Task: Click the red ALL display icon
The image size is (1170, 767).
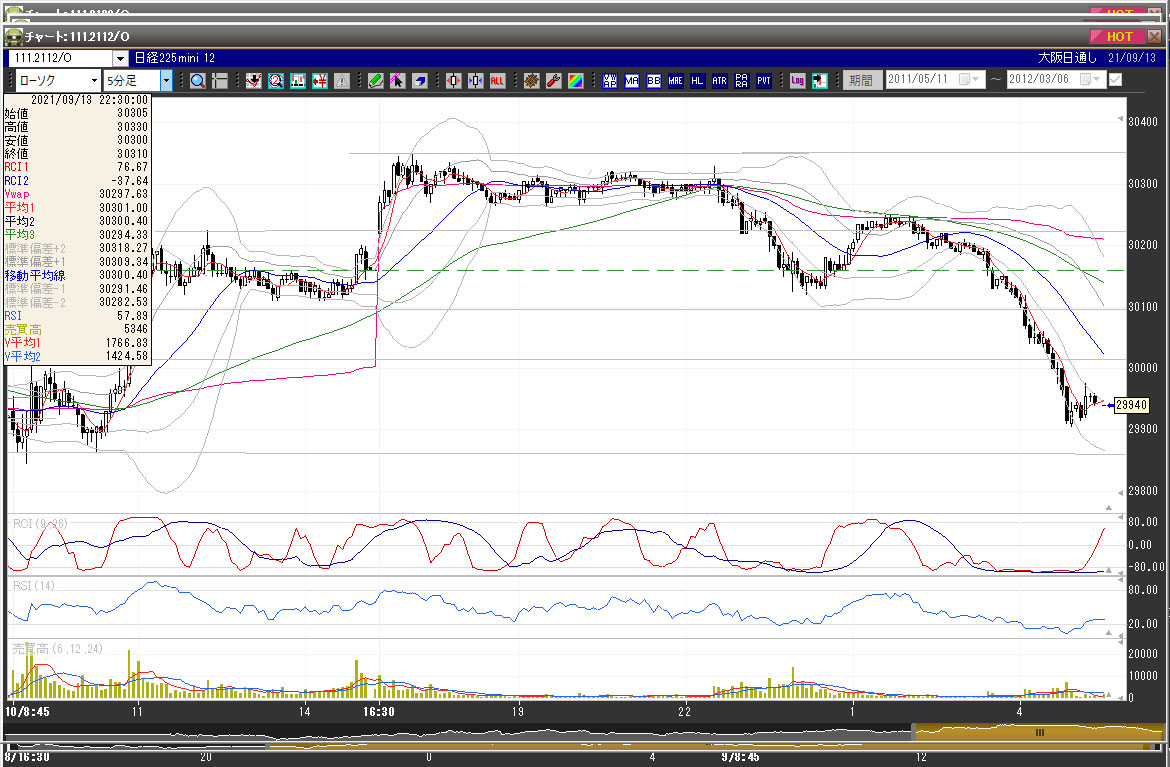Action: (x=497, y=80)
